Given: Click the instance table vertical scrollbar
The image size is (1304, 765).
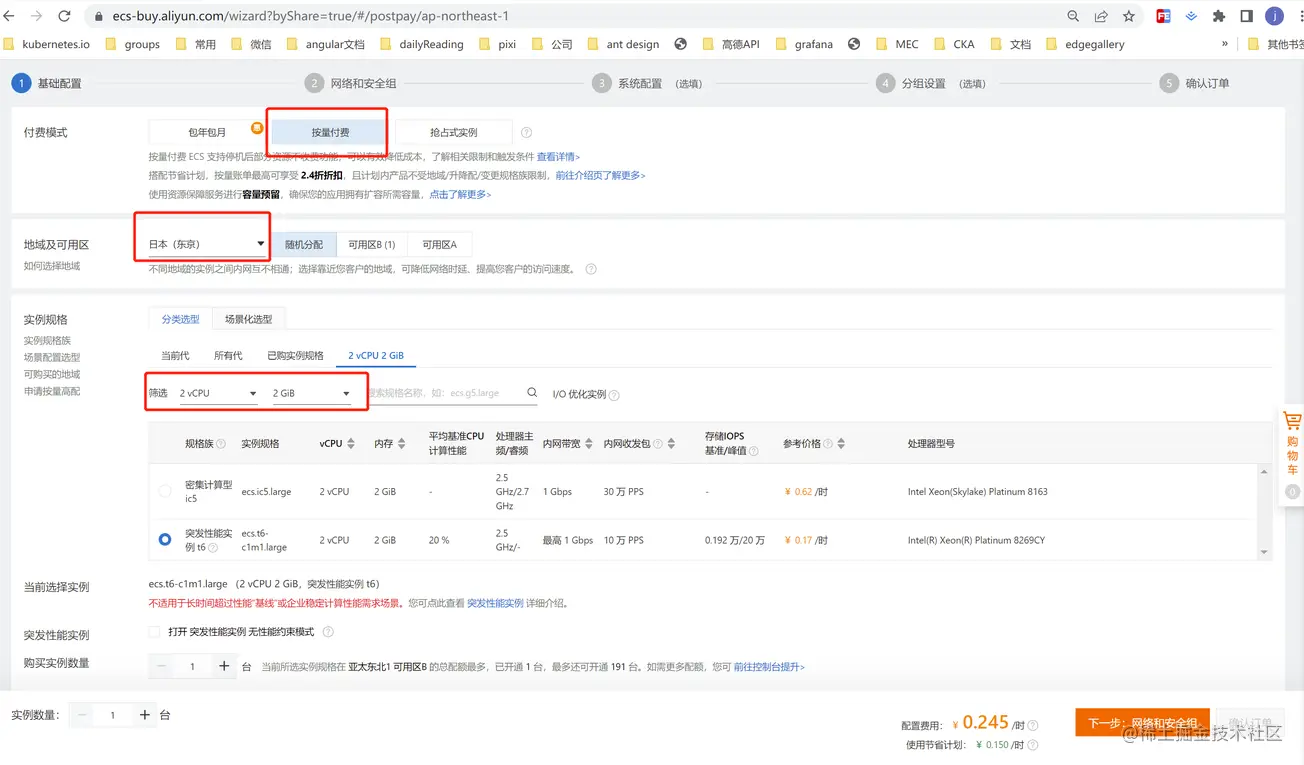Looking at the screenshot, I should point(1264,512).
